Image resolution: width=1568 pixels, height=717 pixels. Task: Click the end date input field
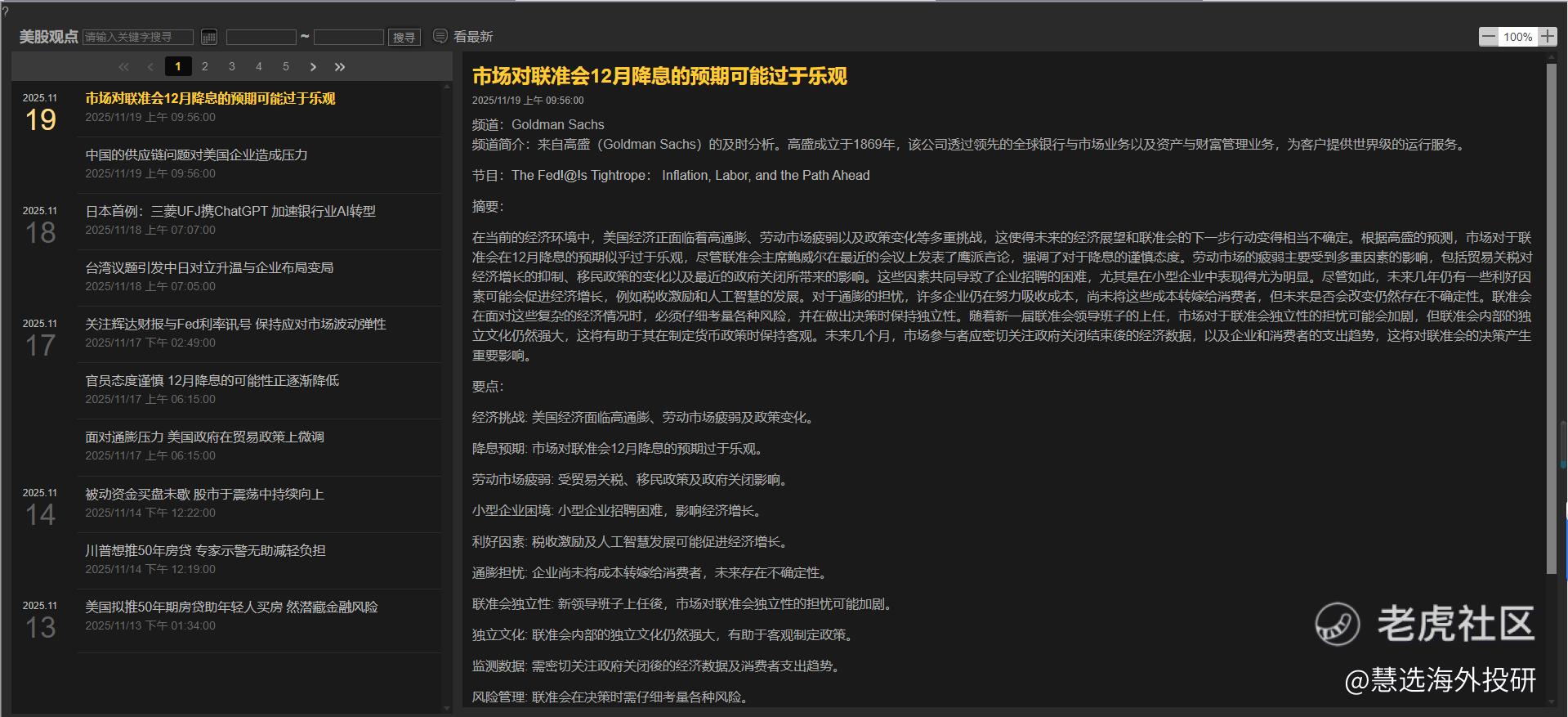click(349, 37)
